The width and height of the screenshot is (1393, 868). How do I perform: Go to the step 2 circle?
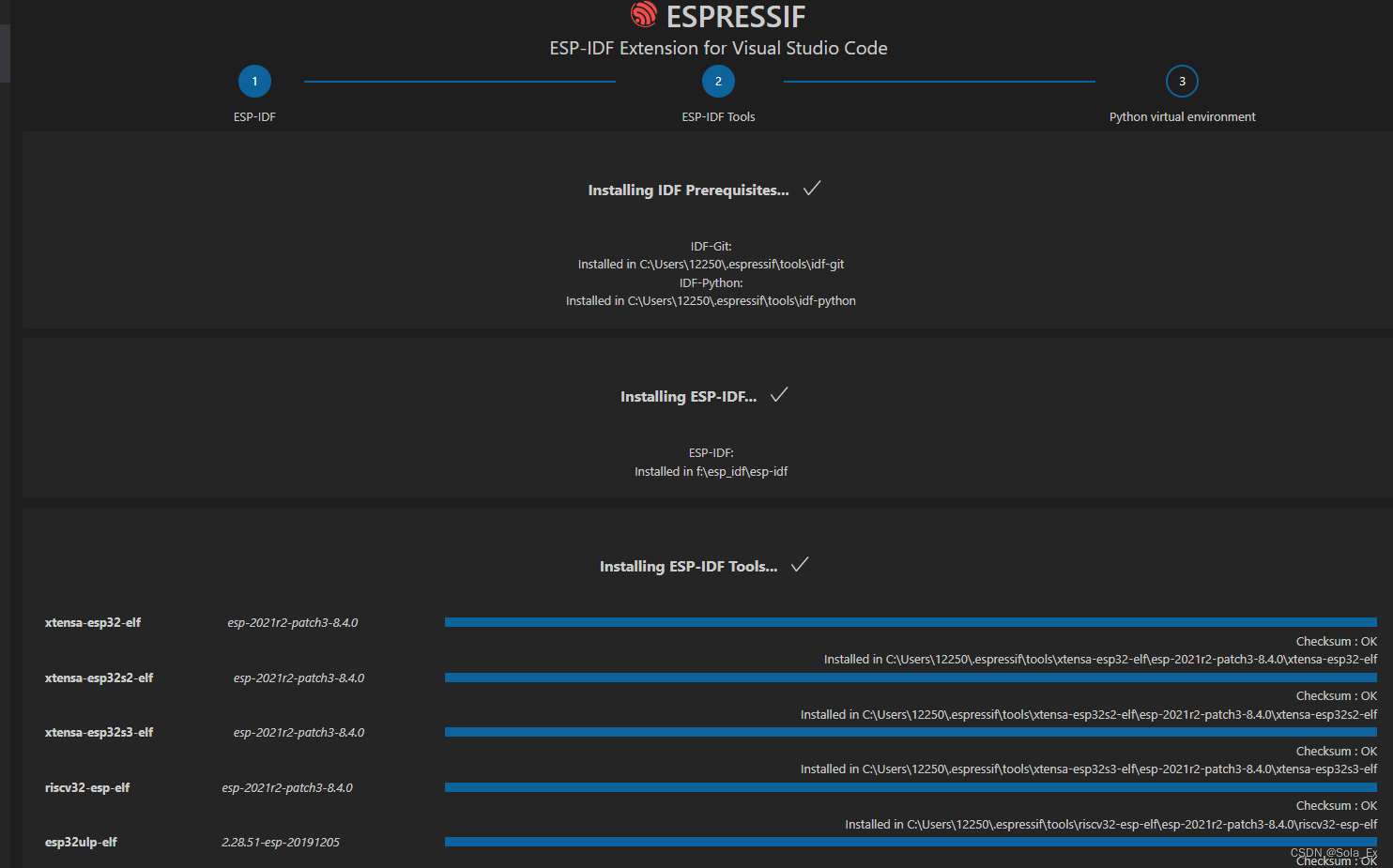(718, 82)
